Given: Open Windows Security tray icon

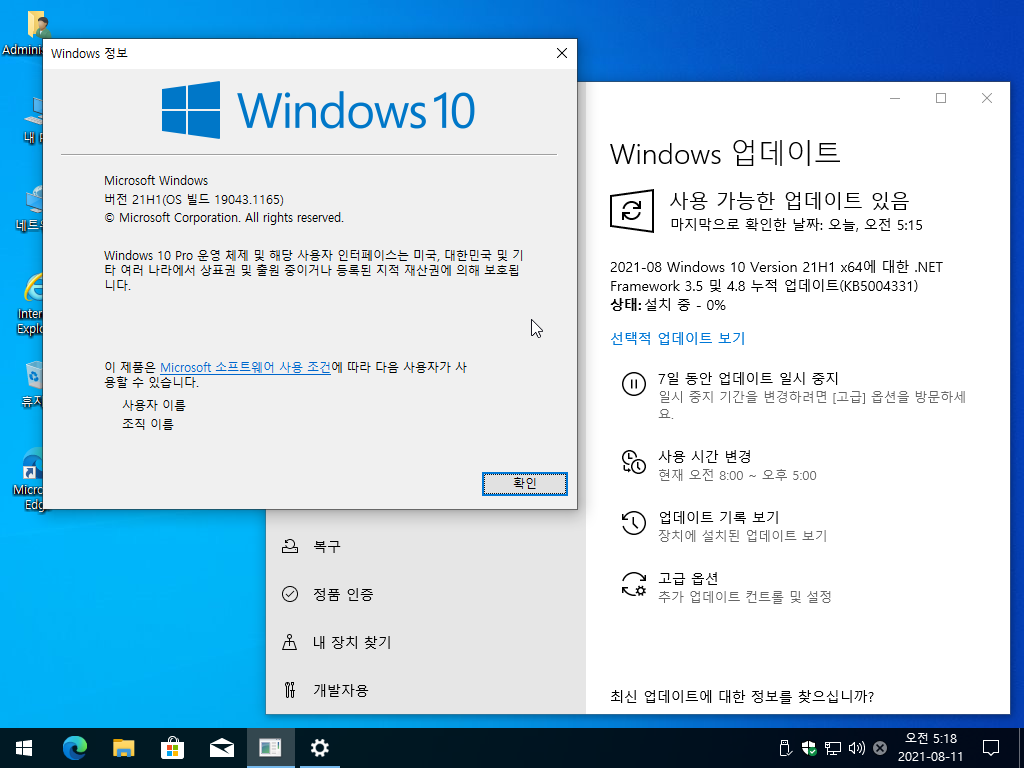Looking at the screenshot, I should pos(809,748).
